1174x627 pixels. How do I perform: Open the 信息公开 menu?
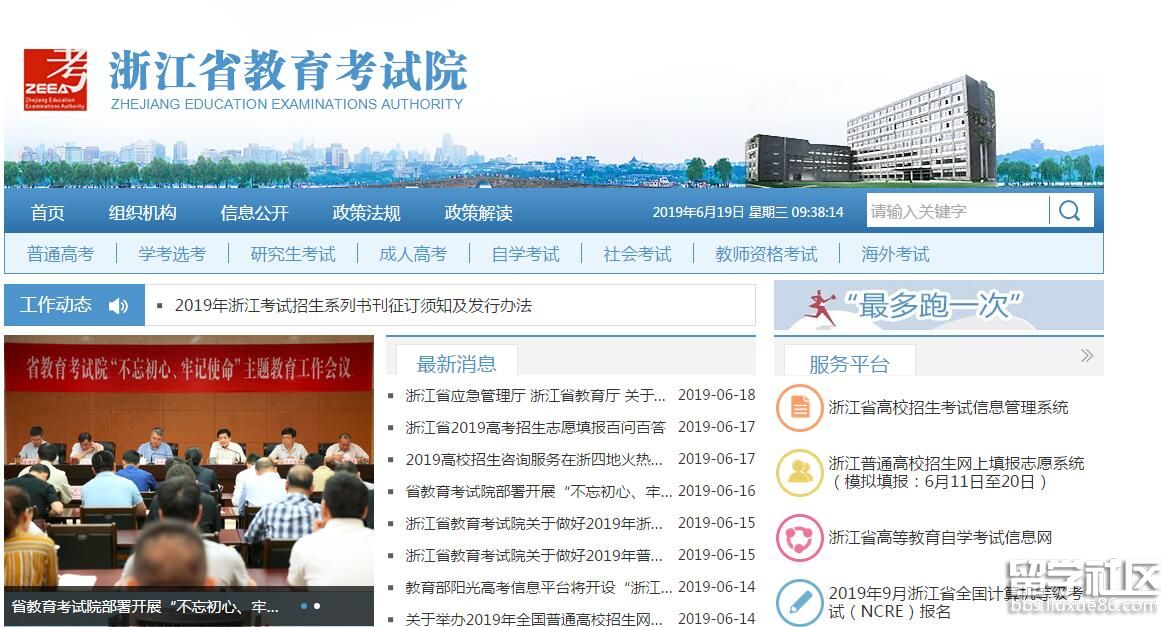(x=254, y=213)
